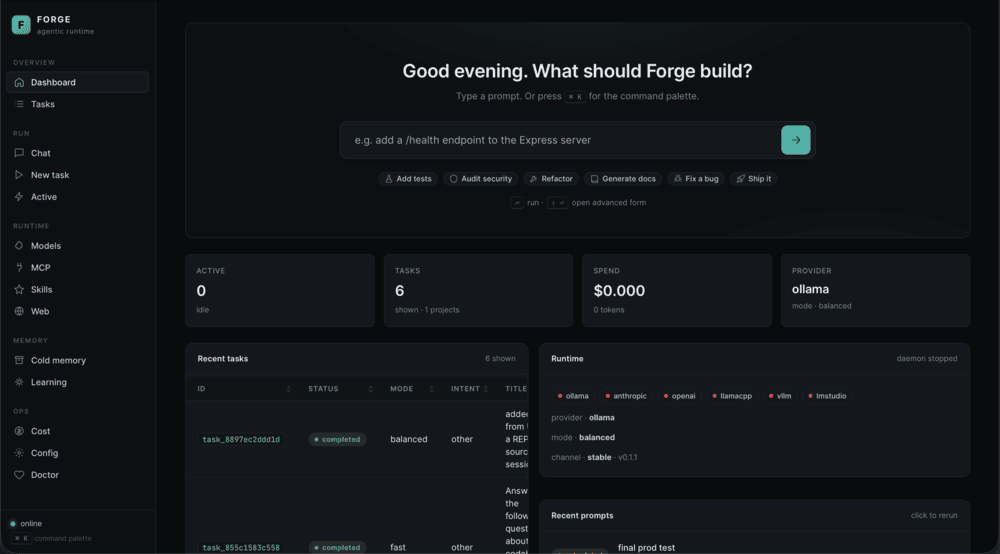The height and width of the screenshot is (554, 1000).
Task: Click the Skills star icon
Action: click(x=19, y=289)
